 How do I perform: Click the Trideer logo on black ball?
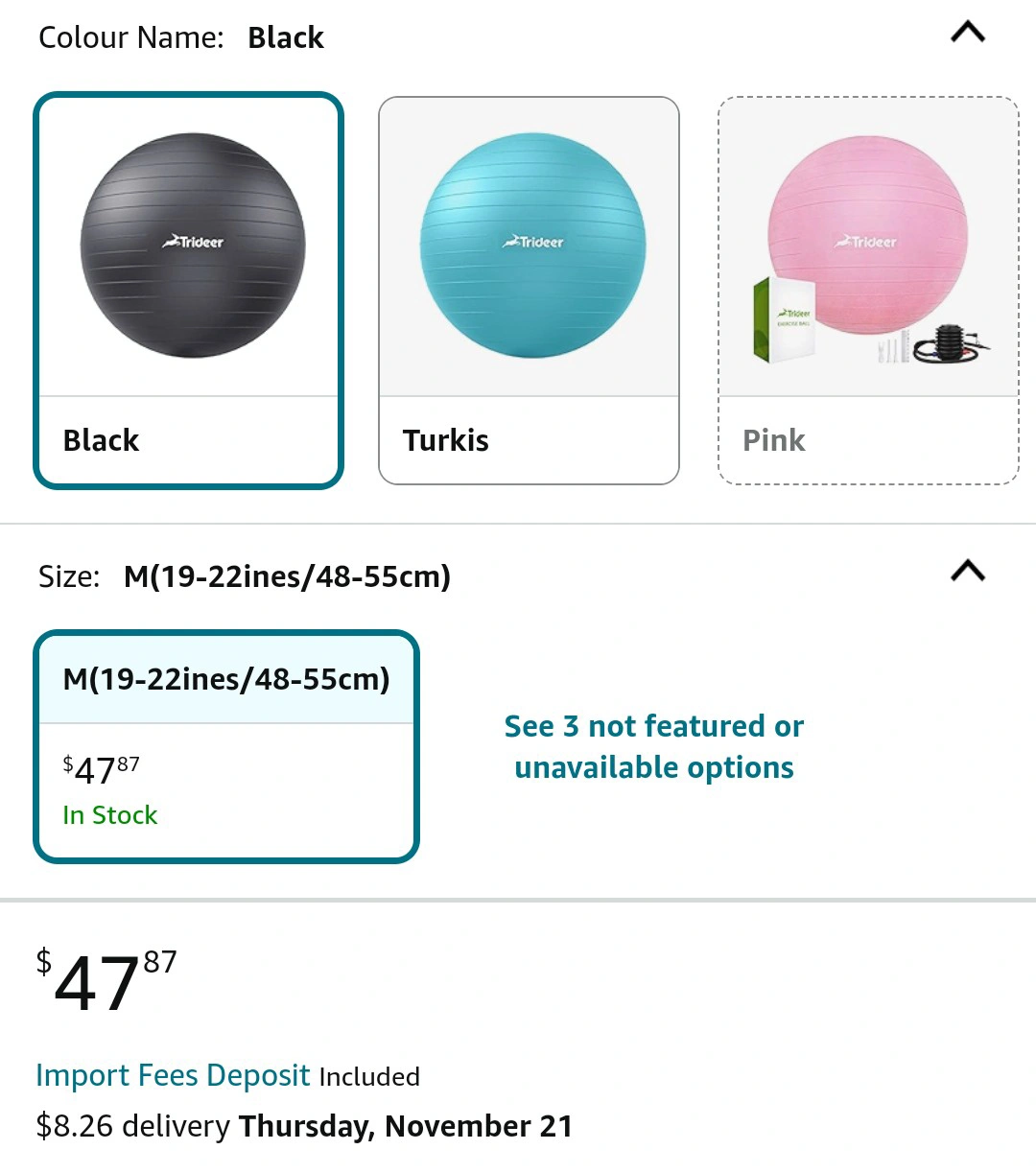pyautogui.click(x=193, y=242)
